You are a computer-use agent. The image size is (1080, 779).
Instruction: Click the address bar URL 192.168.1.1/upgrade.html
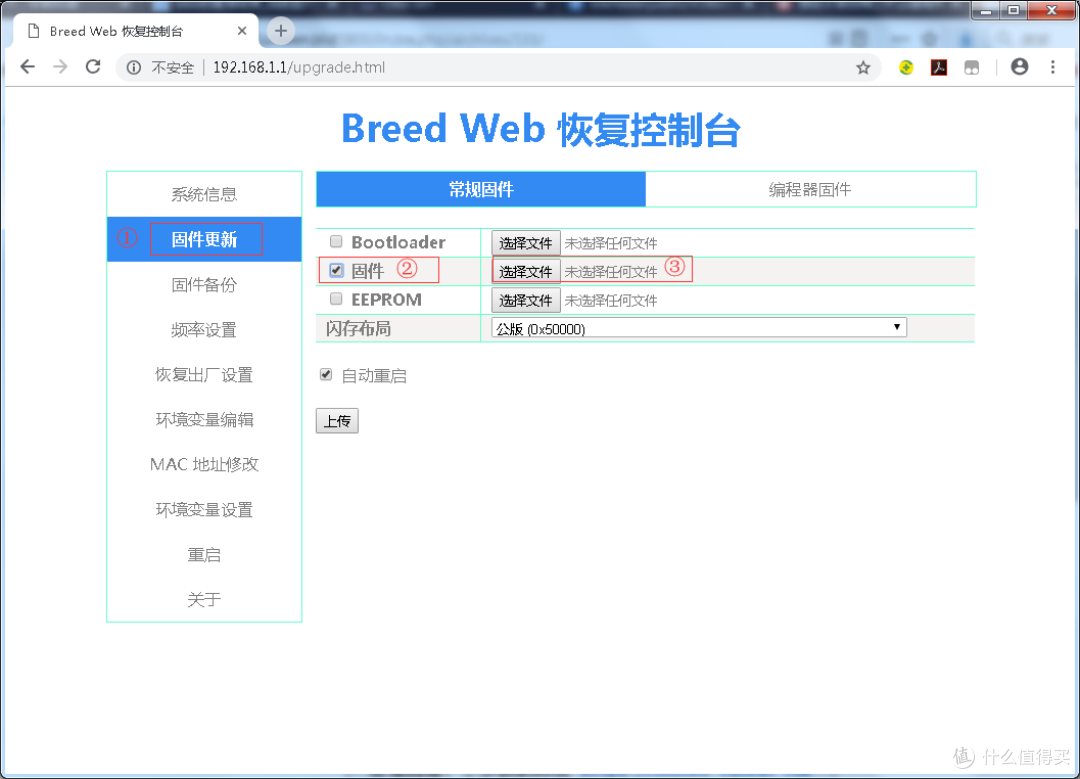299,67
